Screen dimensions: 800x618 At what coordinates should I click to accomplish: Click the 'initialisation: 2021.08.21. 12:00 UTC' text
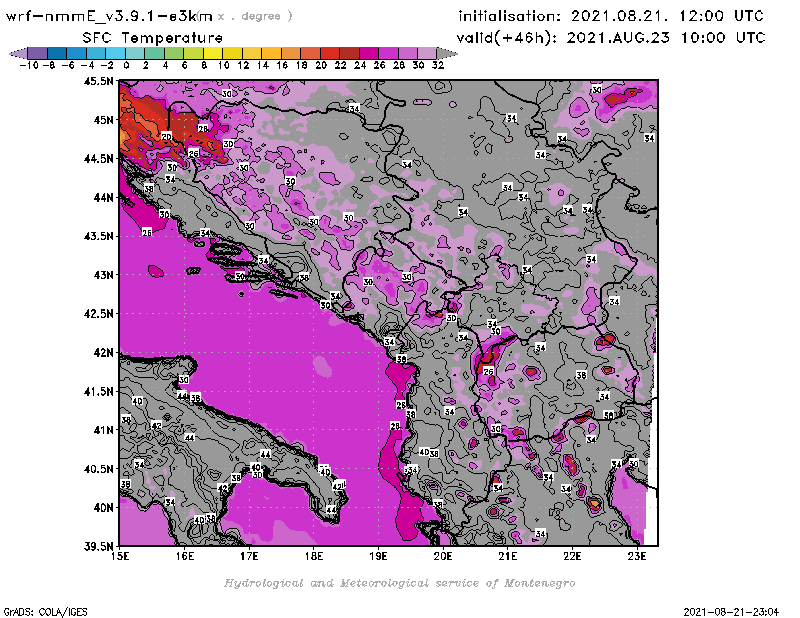(x=611, y=16)
